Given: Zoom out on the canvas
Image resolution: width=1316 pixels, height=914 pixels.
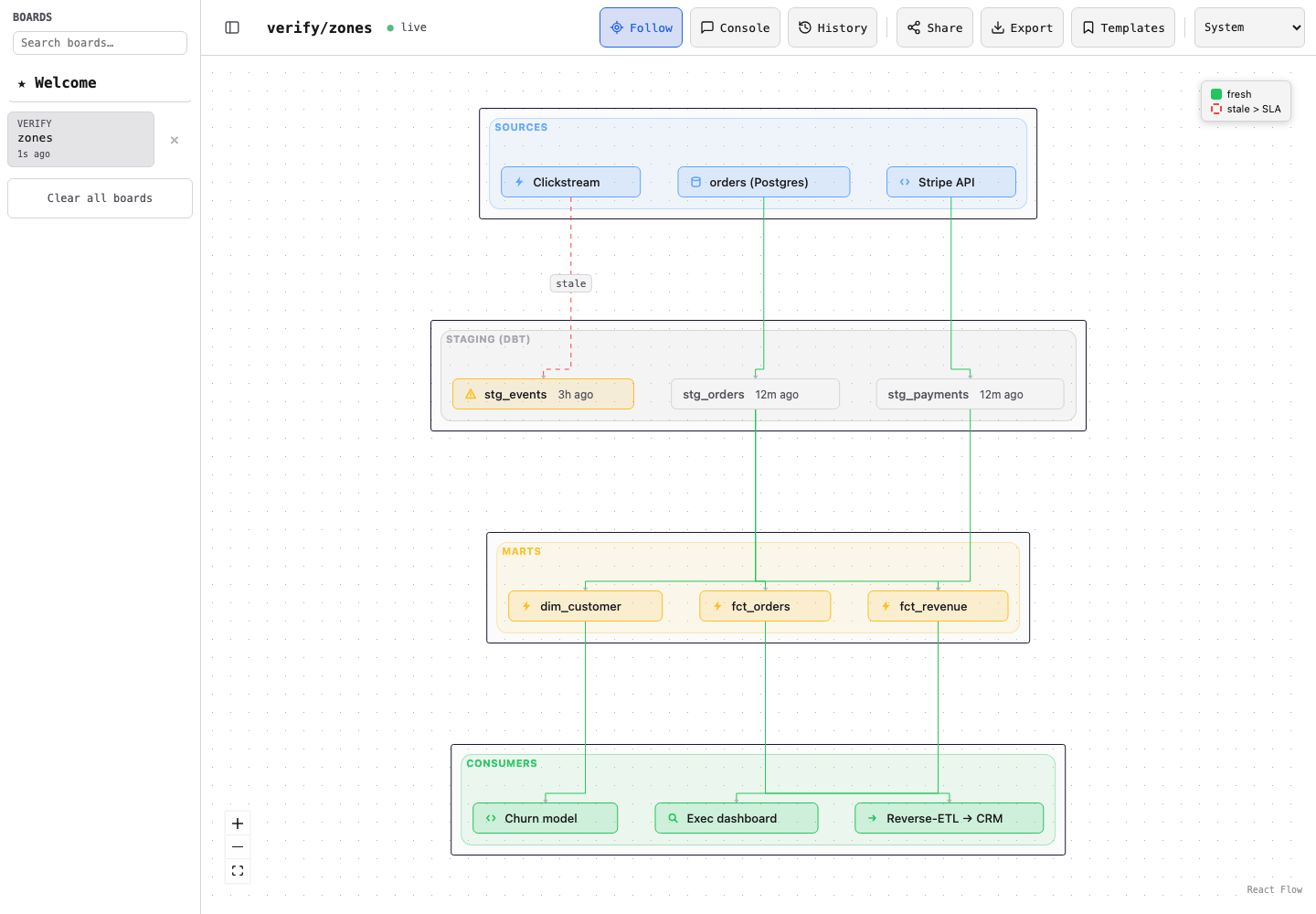Looking at the screenshot, I should coord(238,847).
